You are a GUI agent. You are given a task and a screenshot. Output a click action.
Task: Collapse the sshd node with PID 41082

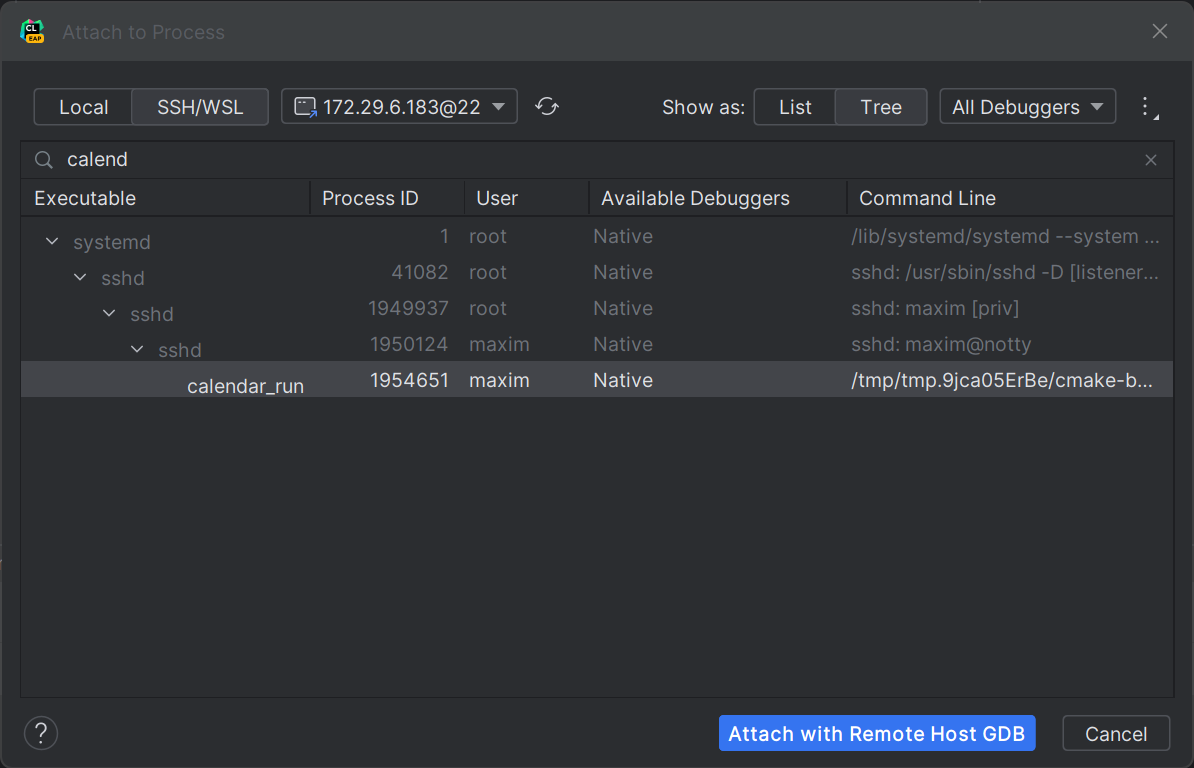(80, 277)
